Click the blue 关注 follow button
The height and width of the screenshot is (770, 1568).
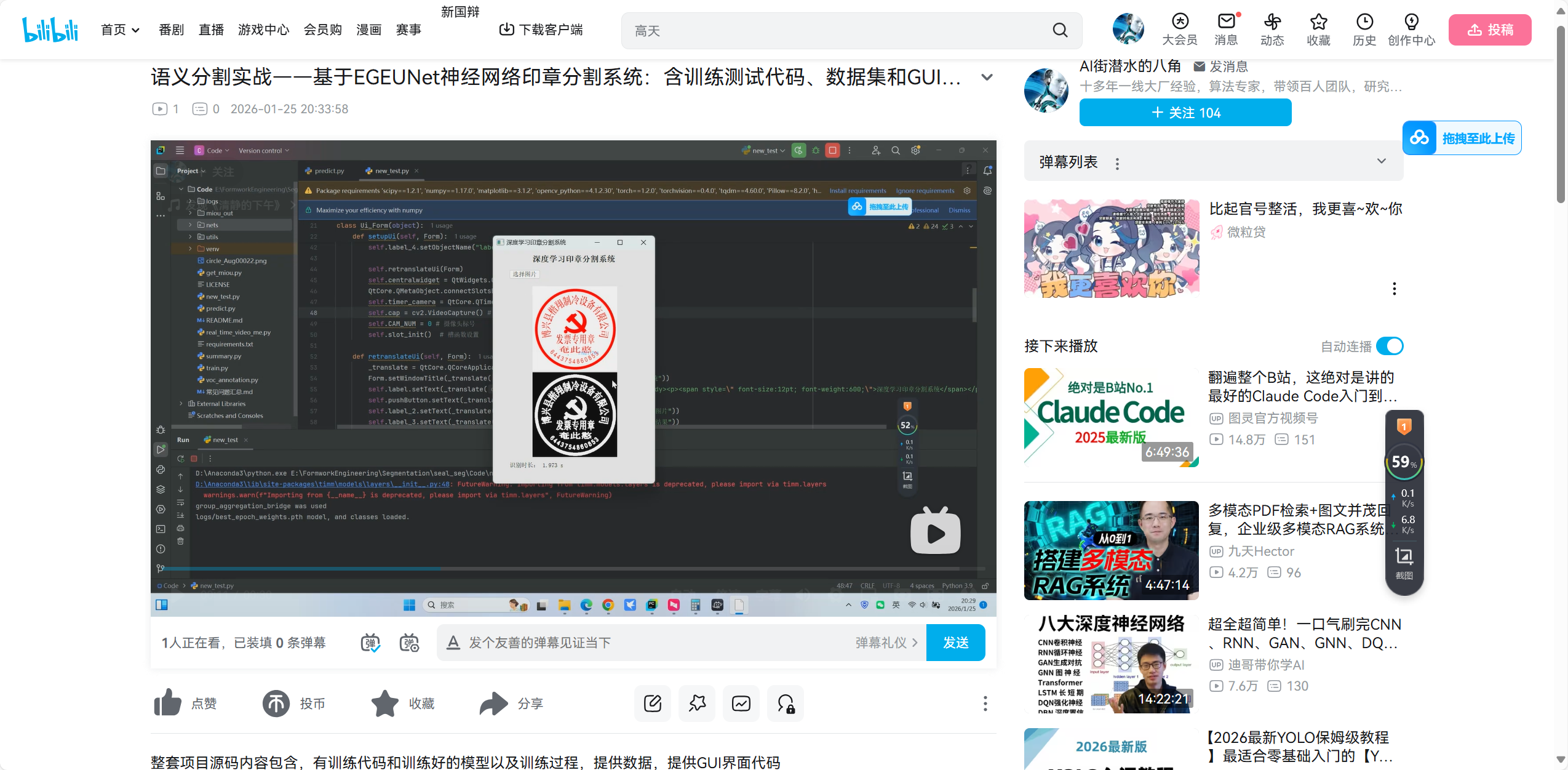[1185, 113]
